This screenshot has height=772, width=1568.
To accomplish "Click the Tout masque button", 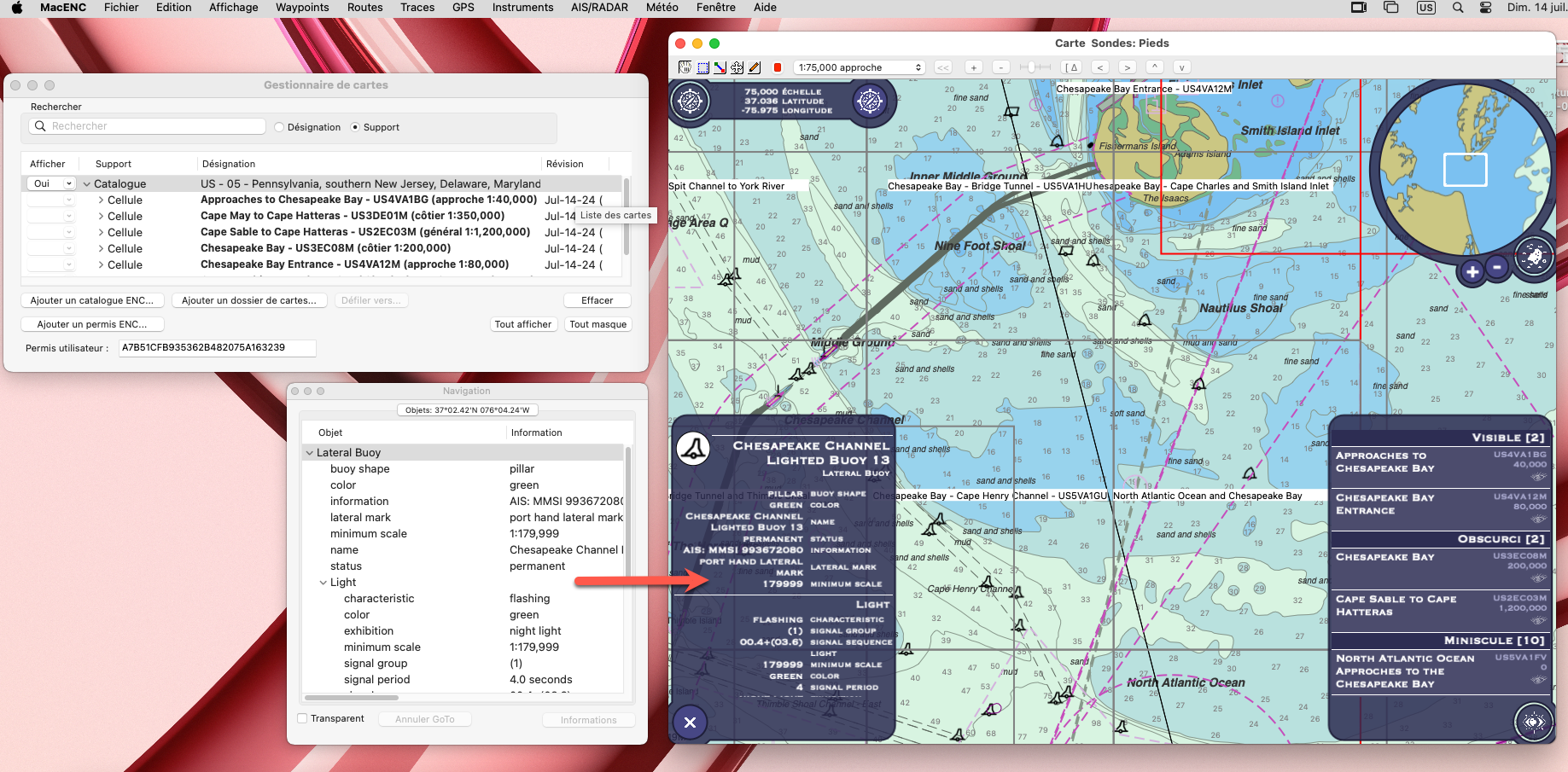I will 598,324.
